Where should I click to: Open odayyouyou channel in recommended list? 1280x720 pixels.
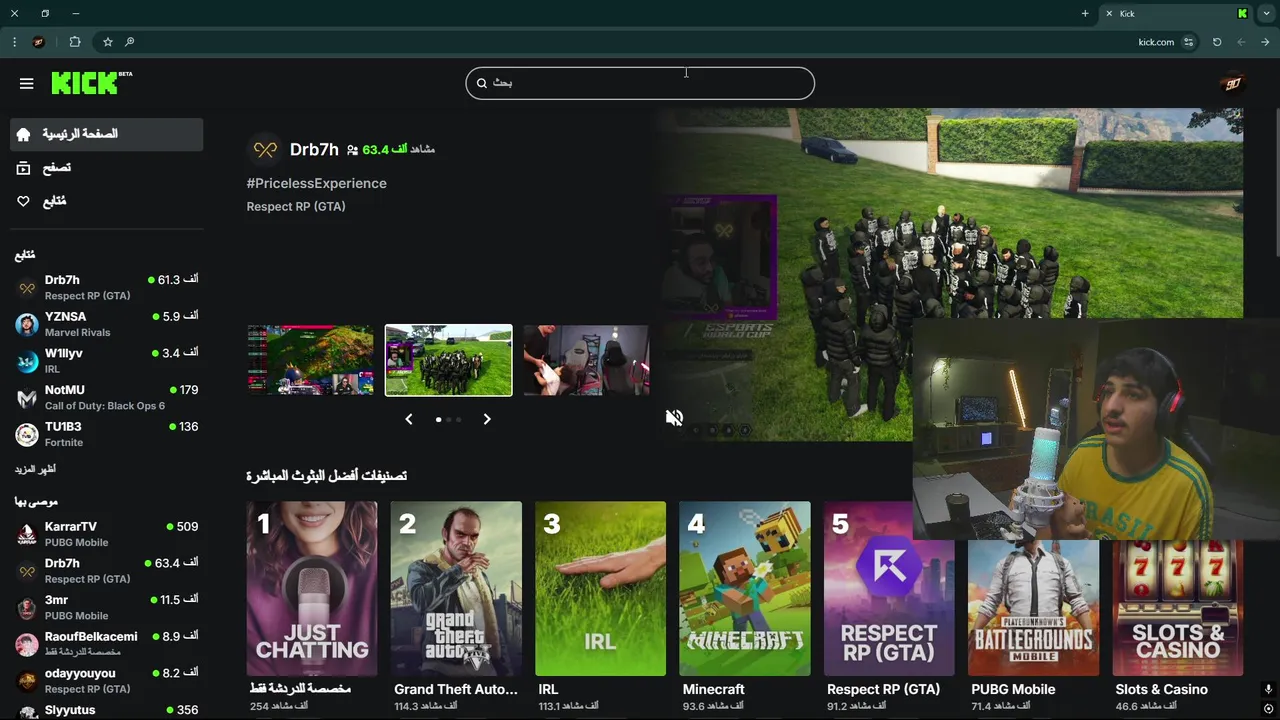coord(106,681)
